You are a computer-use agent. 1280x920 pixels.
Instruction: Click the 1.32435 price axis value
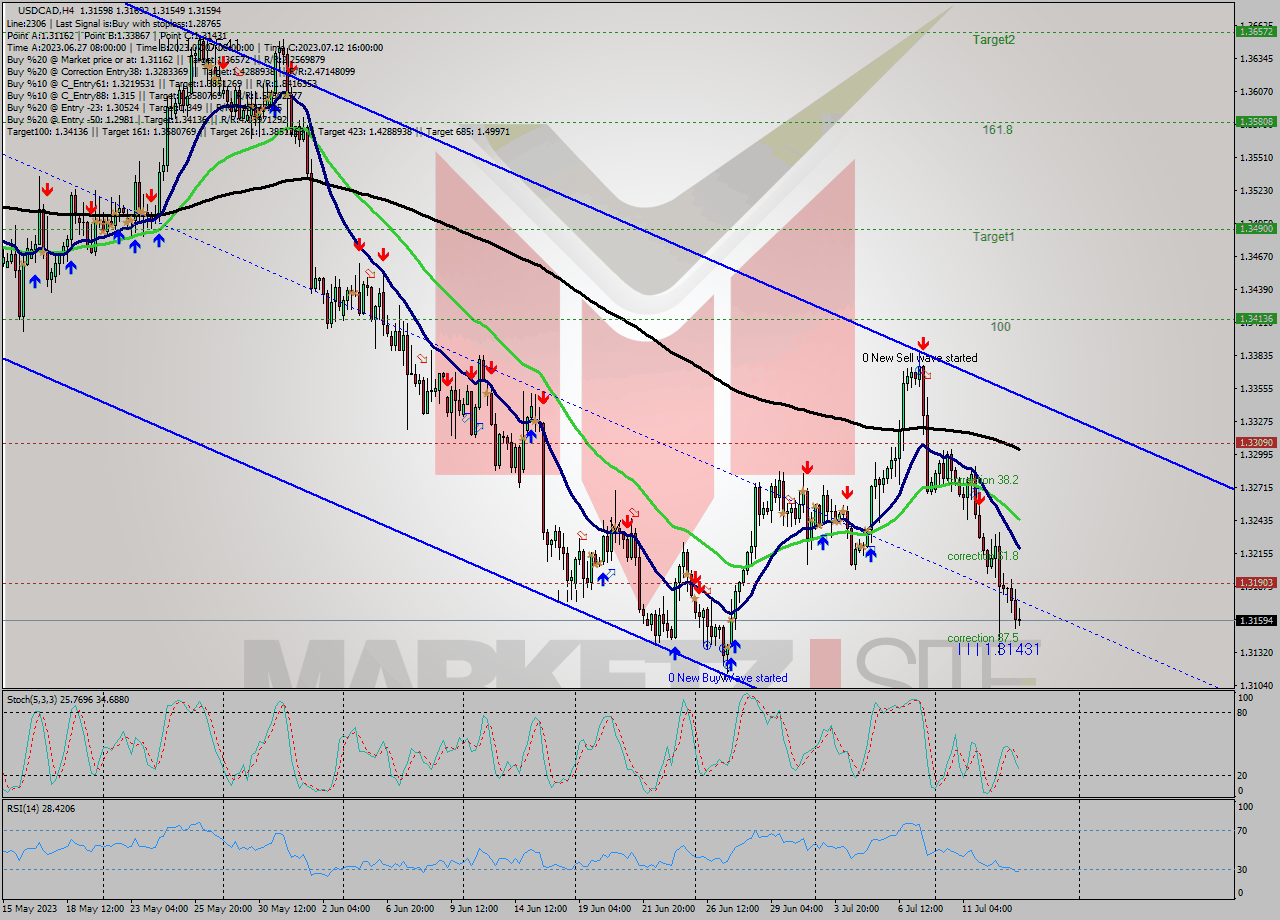point(1256,521)
